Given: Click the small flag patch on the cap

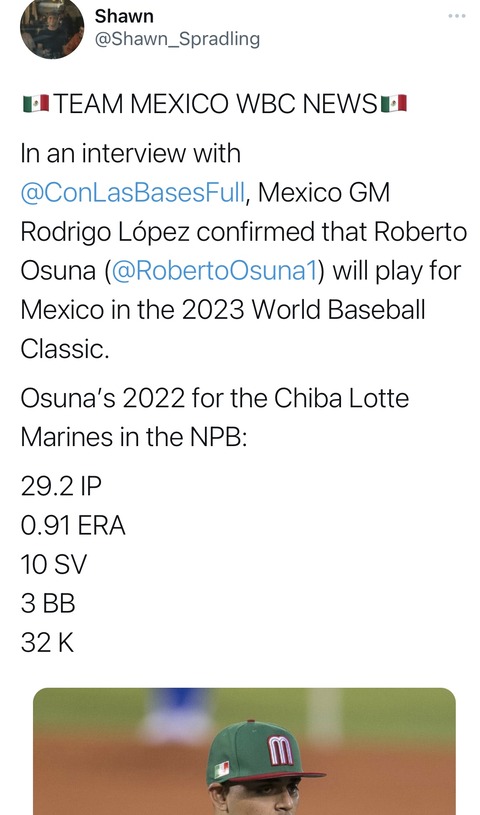Looking at the screenshot, I should [x=222, y=769].
